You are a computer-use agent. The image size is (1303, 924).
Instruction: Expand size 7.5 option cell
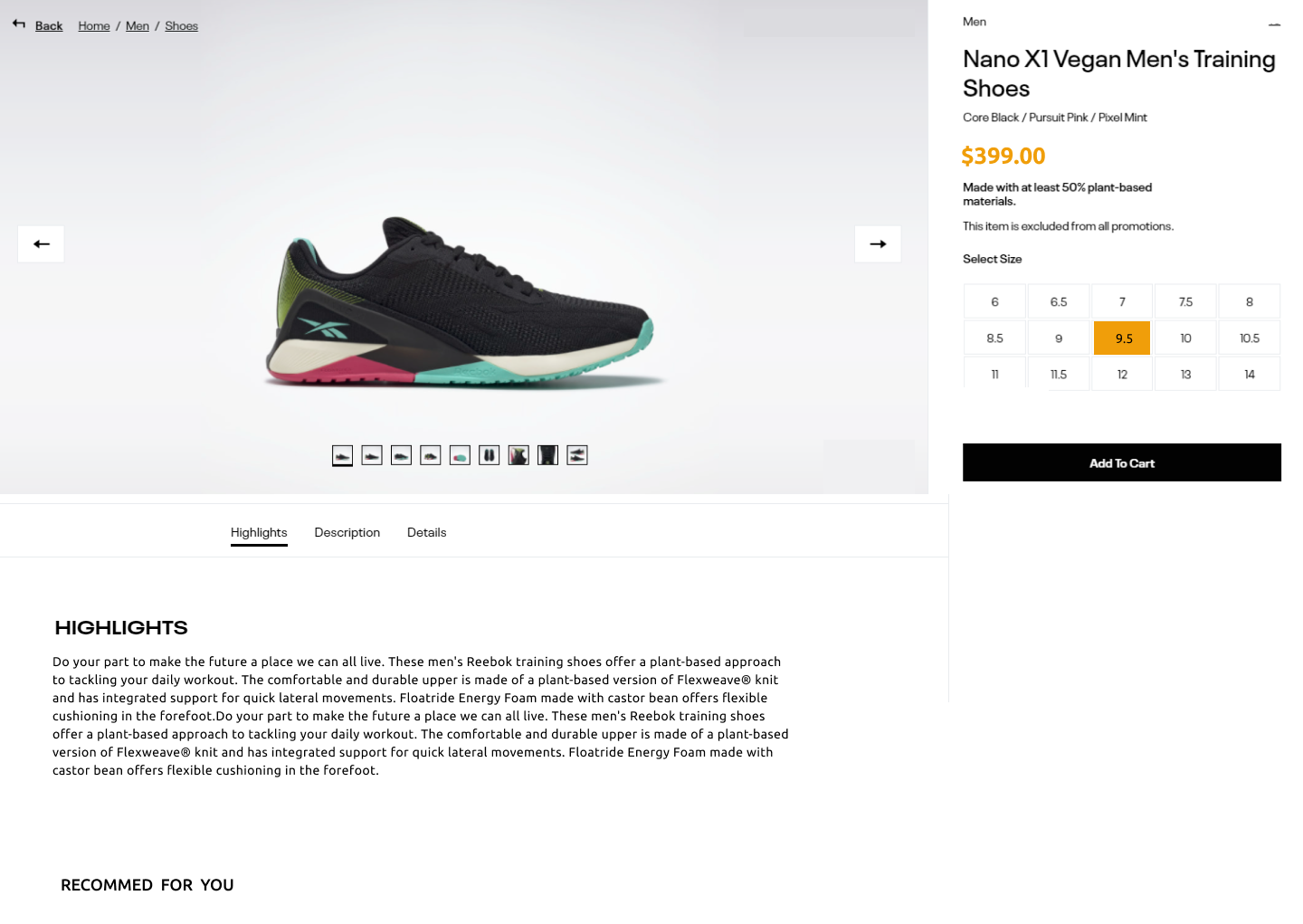pyautogui.click(x=1185, y=301)
